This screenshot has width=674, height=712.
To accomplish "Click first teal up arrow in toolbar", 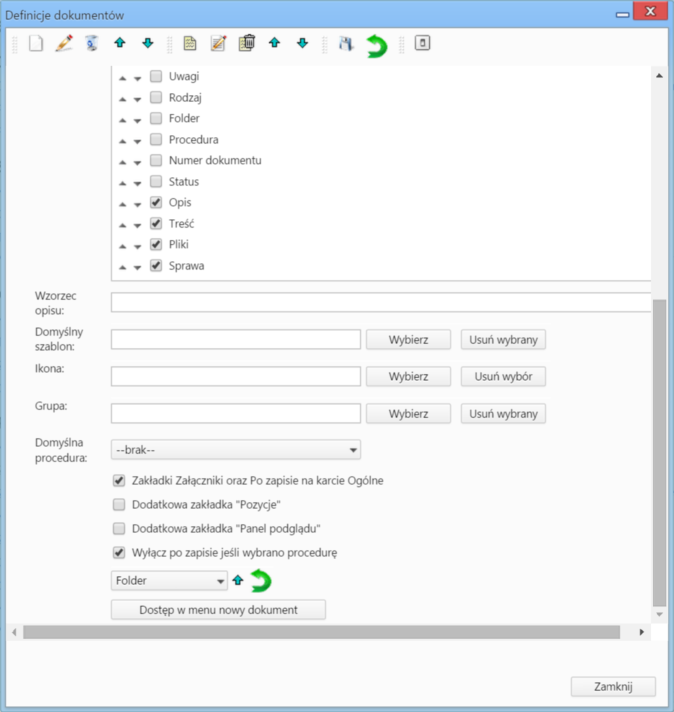I will 120,43.
